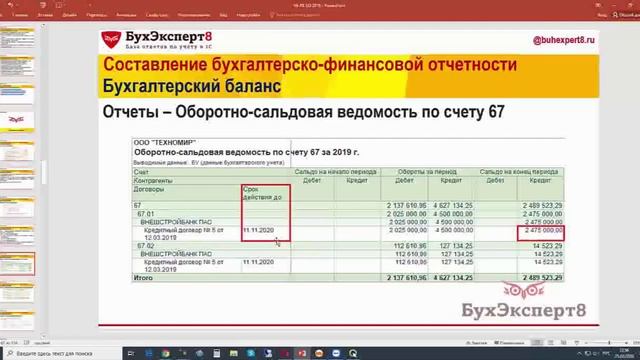
Task: Show hidden system tray icons chevron
Action: tap(580, 353)
